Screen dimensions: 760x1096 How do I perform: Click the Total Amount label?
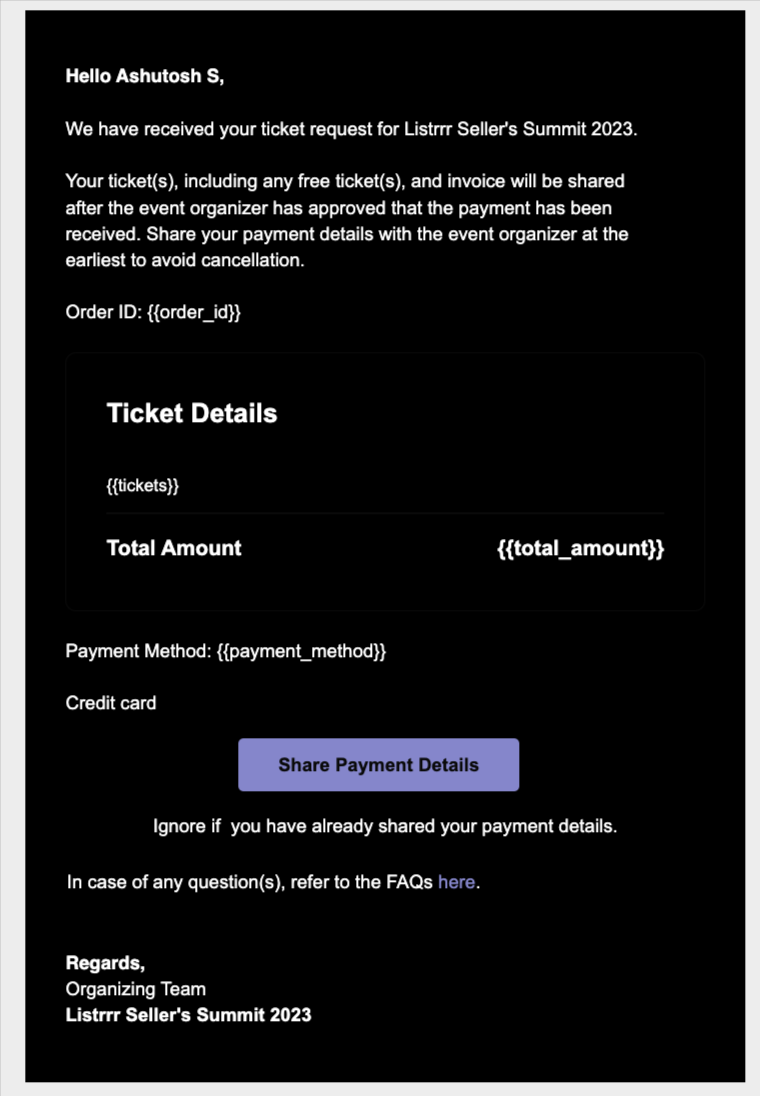click(174, 548)
